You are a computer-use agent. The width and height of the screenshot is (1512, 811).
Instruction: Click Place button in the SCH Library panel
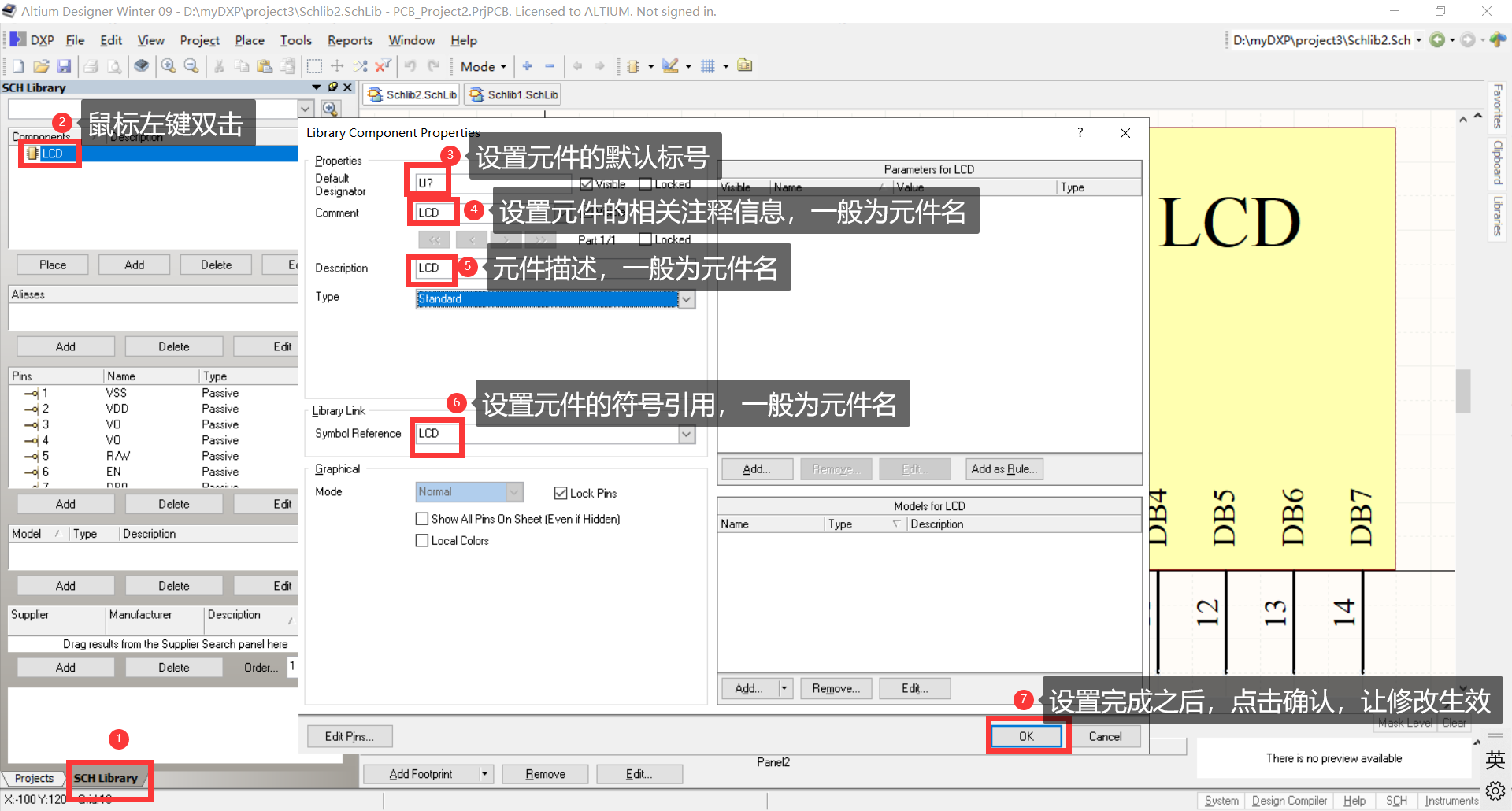[x=53, y=265]
